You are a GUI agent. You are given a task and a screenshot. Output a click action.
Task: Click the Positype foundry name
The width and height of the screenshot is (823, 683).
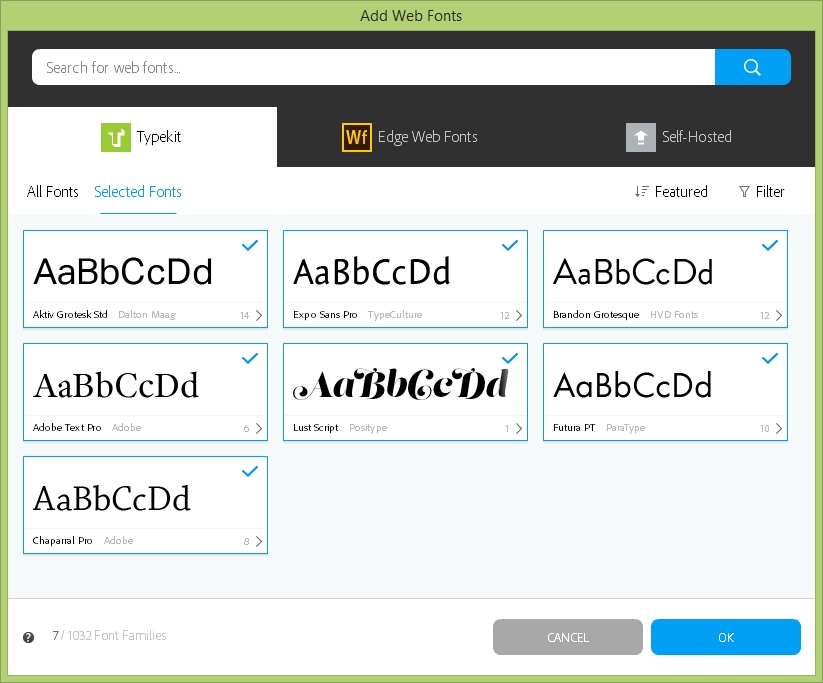pos(368,428)
